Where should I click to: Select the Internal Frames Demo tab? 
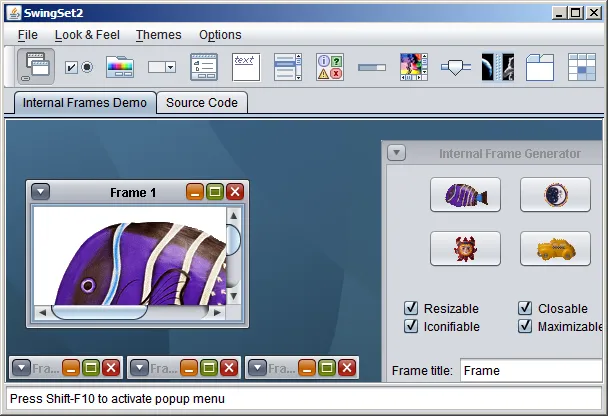(85, 103)
